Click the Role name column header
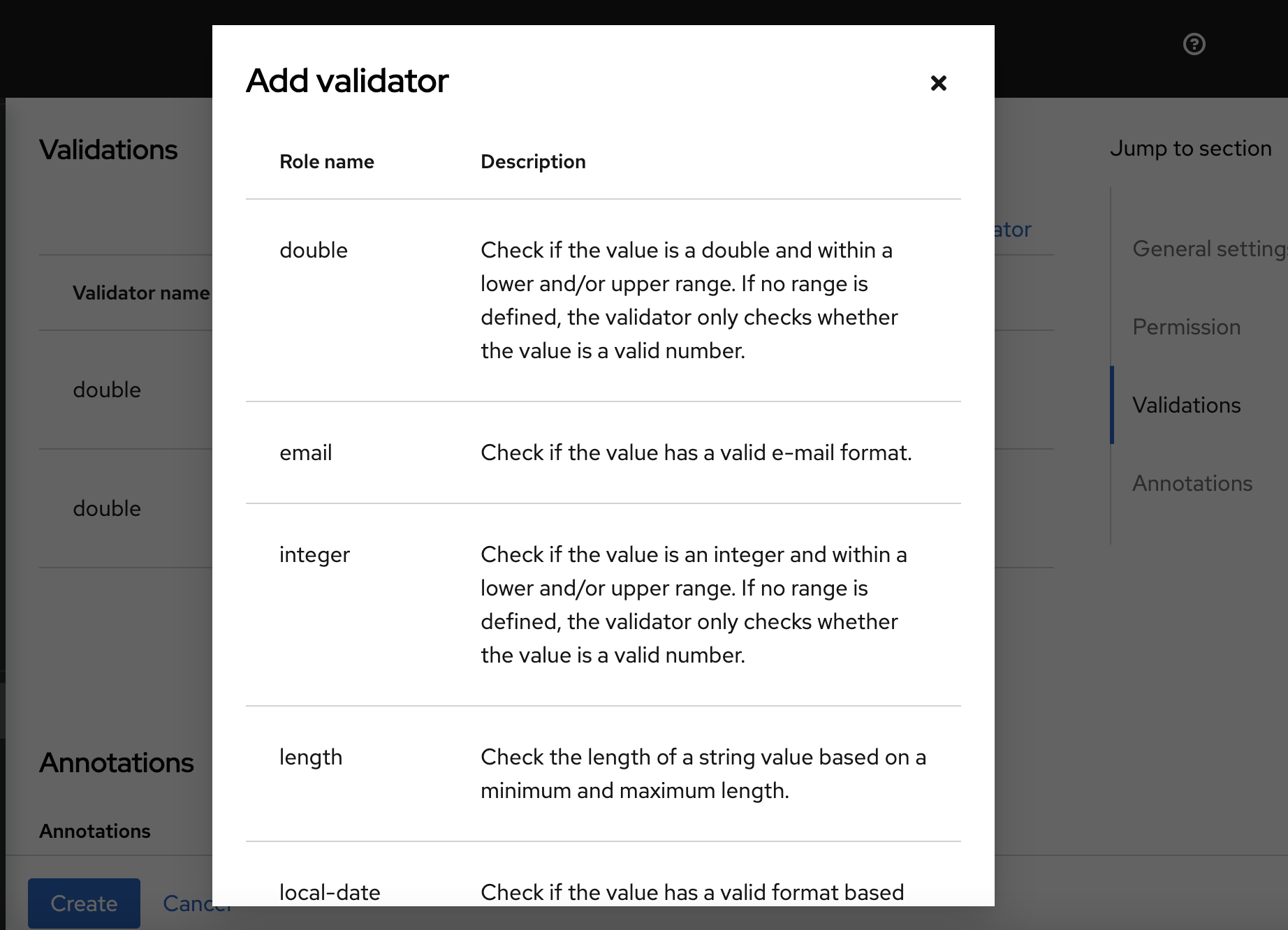The height and width of the screenshot is (930, 1288). pyautogui.click(x=327, y=161)
